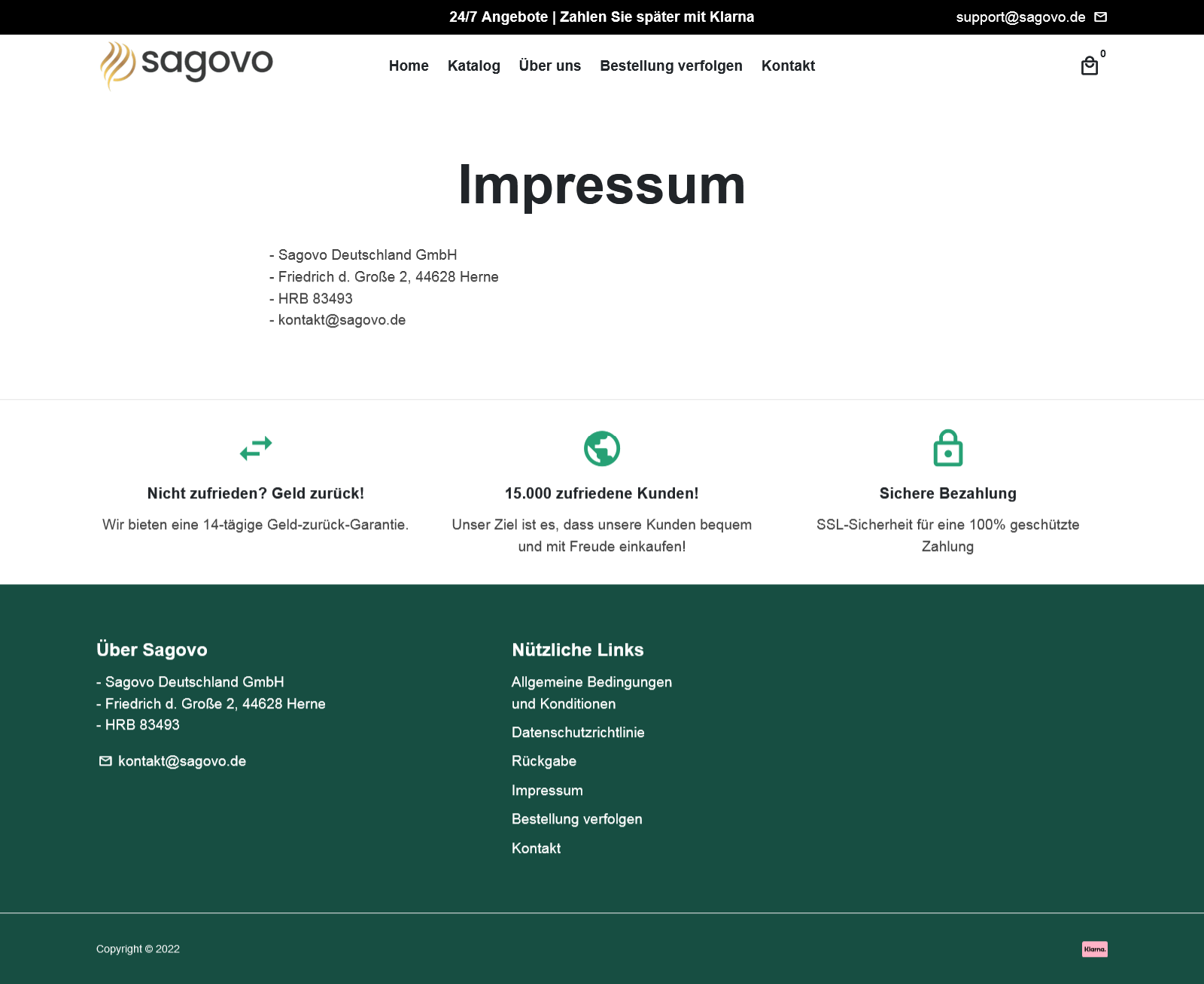Open the Datenschutzrichtlinie footer link
1204x984 pixels.
pyautogui.click(x=578, y=733)
